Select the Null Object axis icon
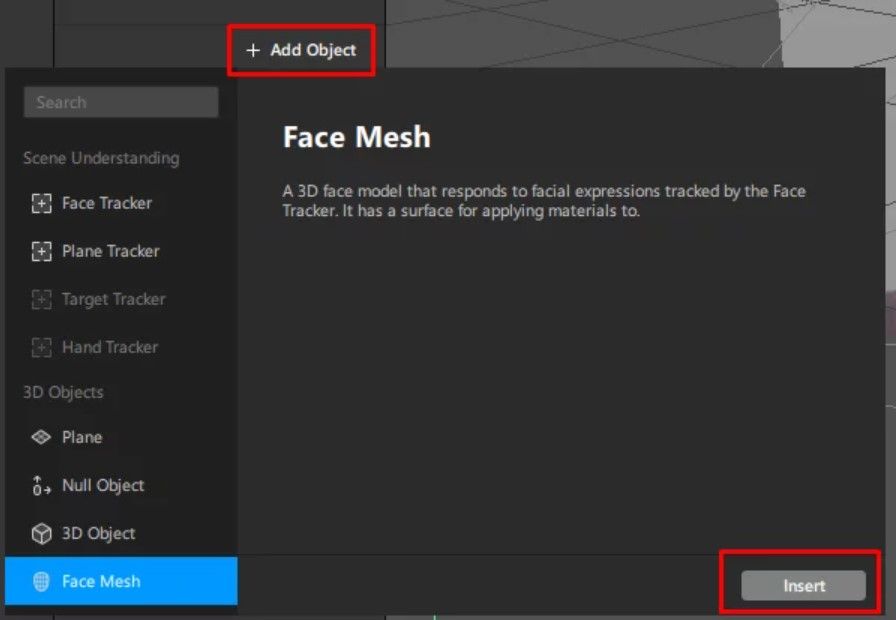The height and width of the screenshot is (620, 896). click(41, 486)
